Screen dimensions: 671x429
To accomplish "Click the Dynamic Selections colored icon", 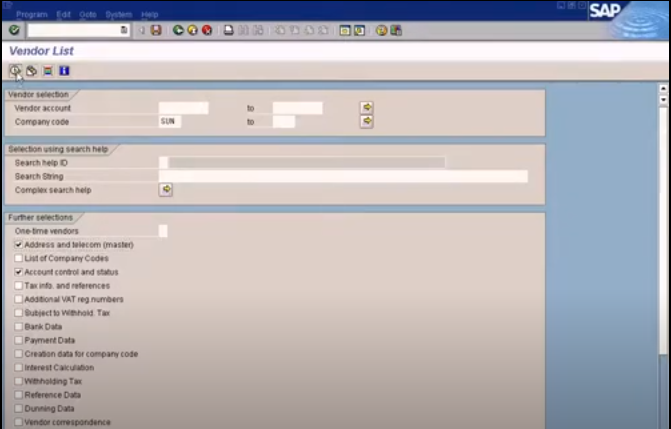I will tap(48, 71).
